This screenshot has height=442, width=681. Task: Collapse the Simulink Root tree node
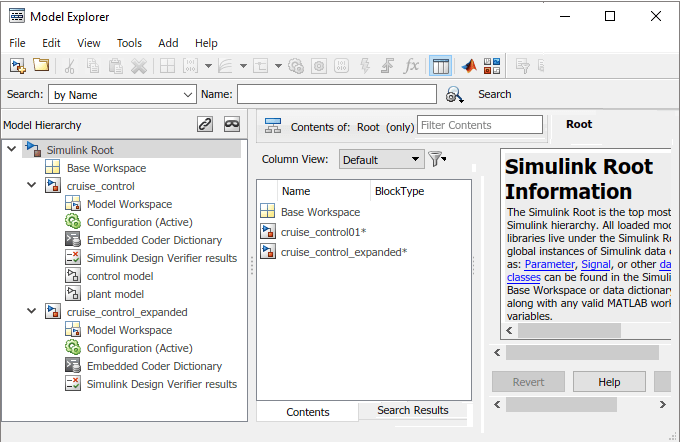[12, 149]
